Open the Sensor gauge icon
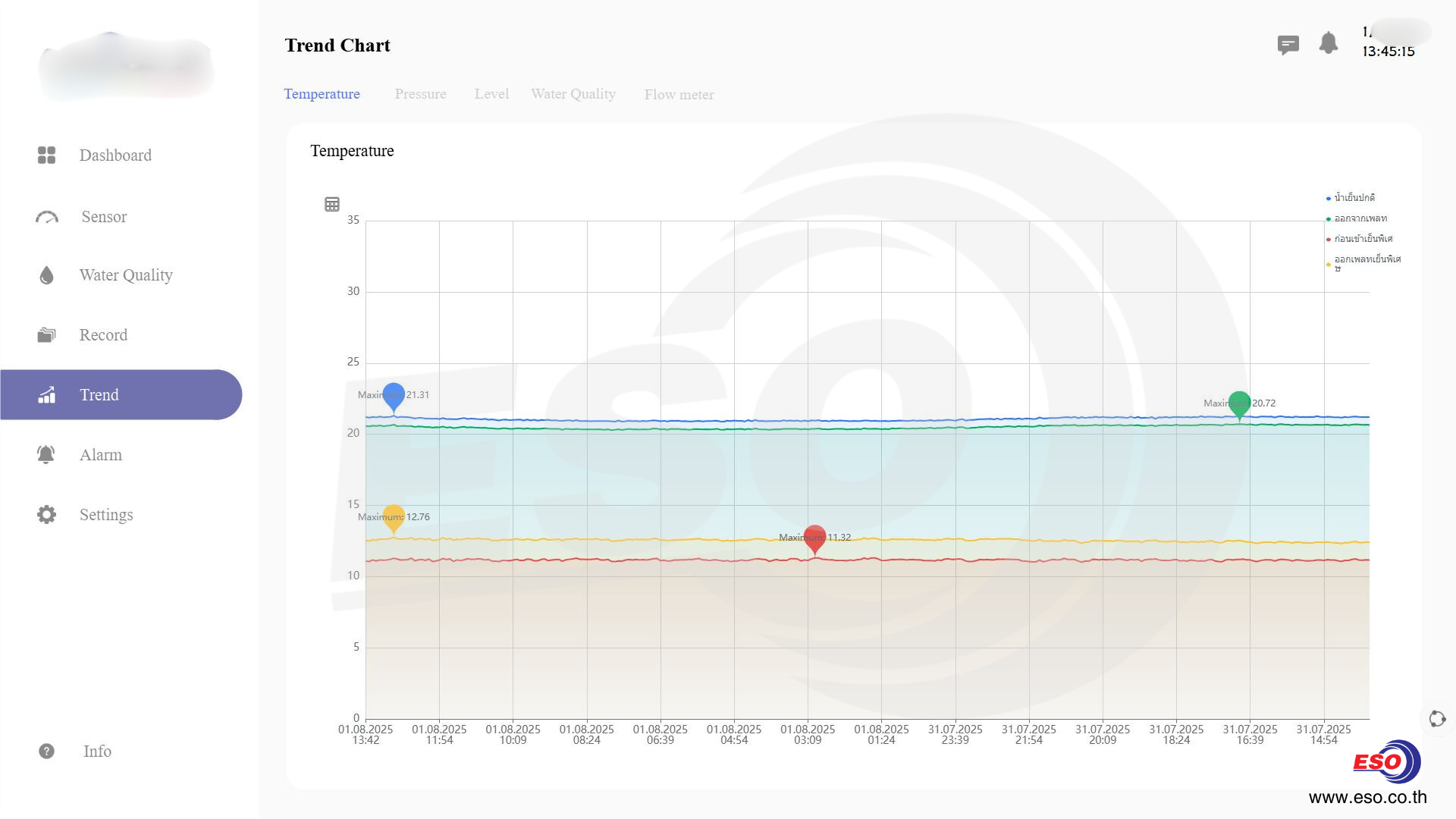 point(46,217)
